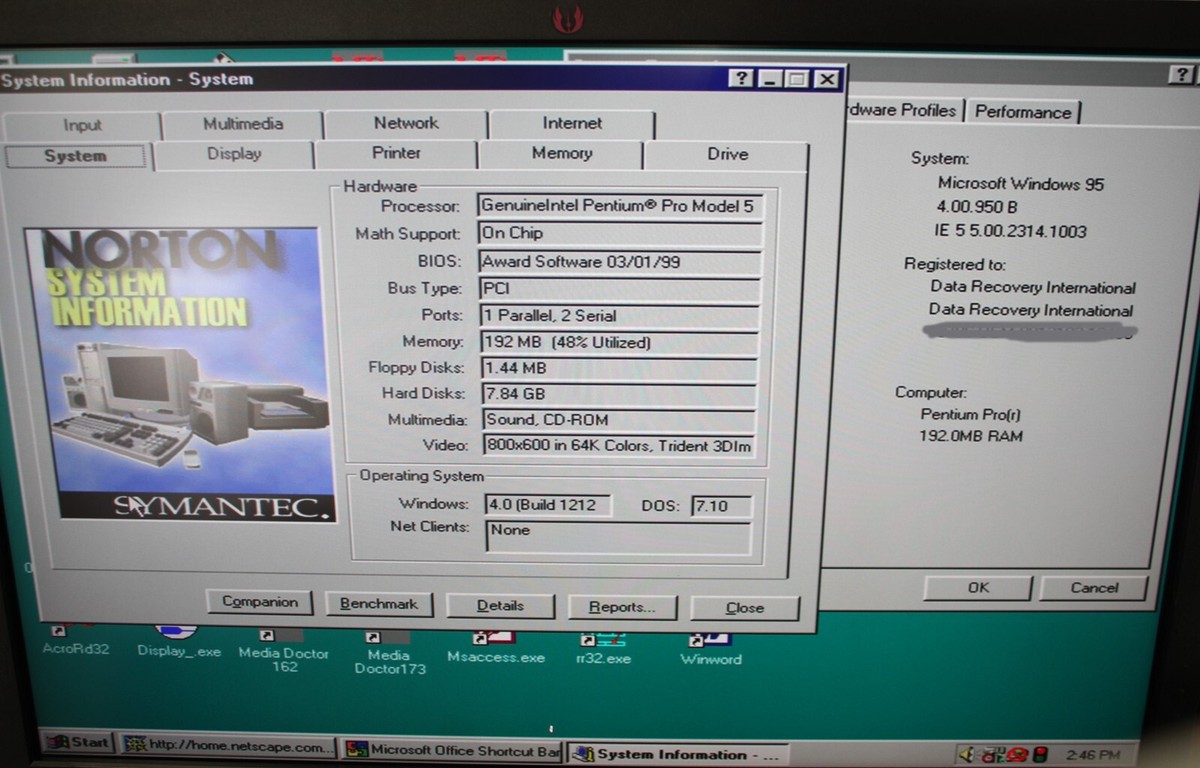Open the Start menu

point(77,743)
